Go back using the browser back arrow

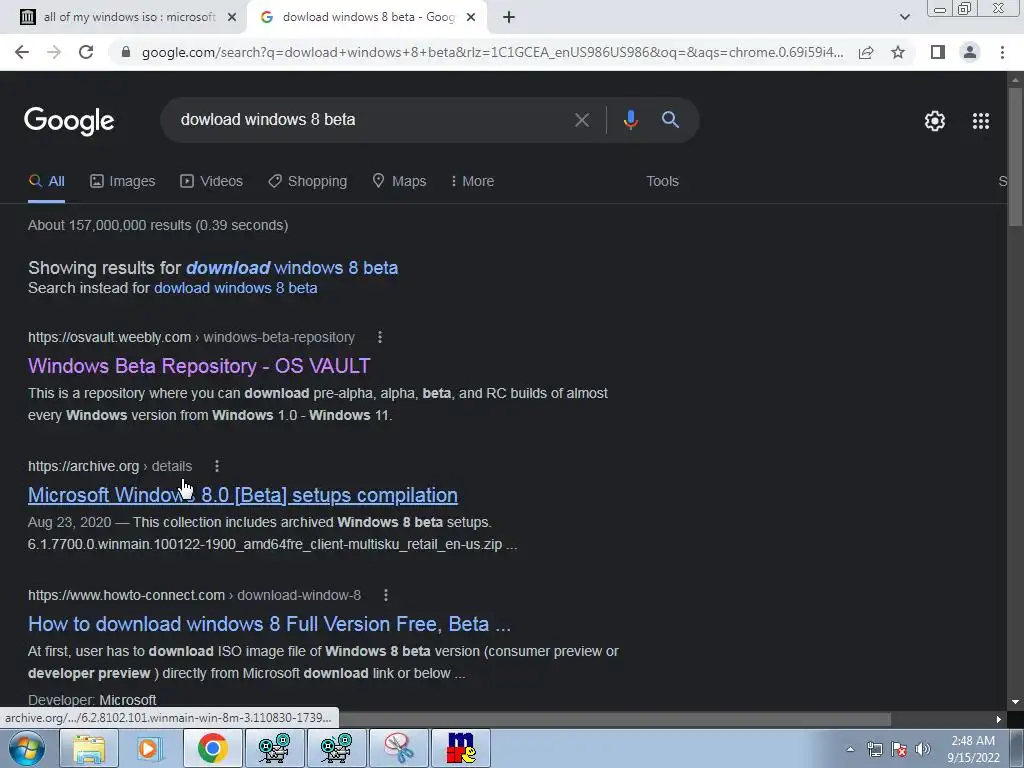[x=22, y=52]
